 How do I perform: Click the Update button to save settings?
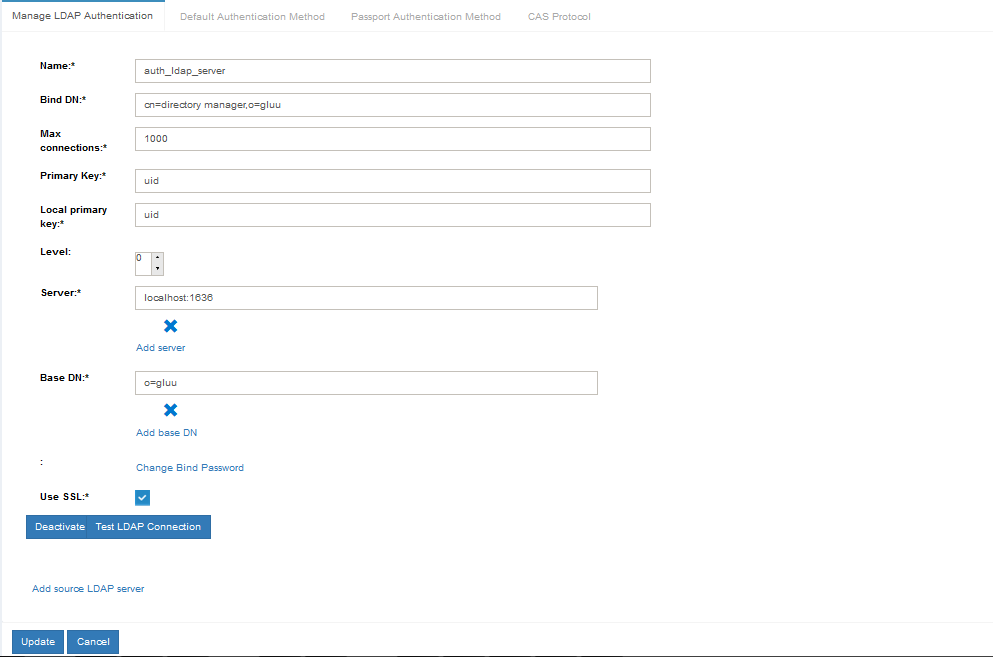[x=37, y=641]
